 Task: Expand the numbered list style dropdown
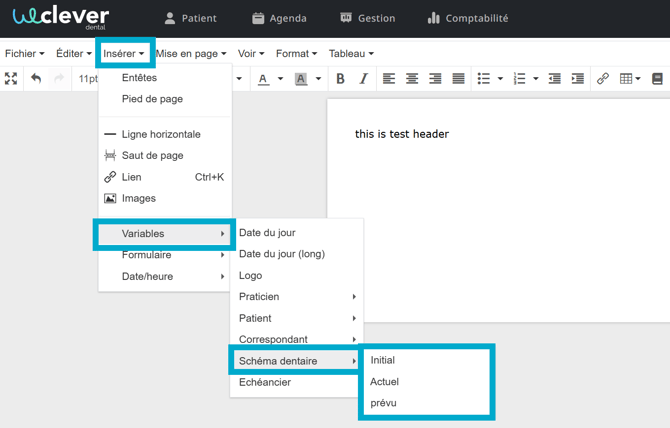click(536, 78)
